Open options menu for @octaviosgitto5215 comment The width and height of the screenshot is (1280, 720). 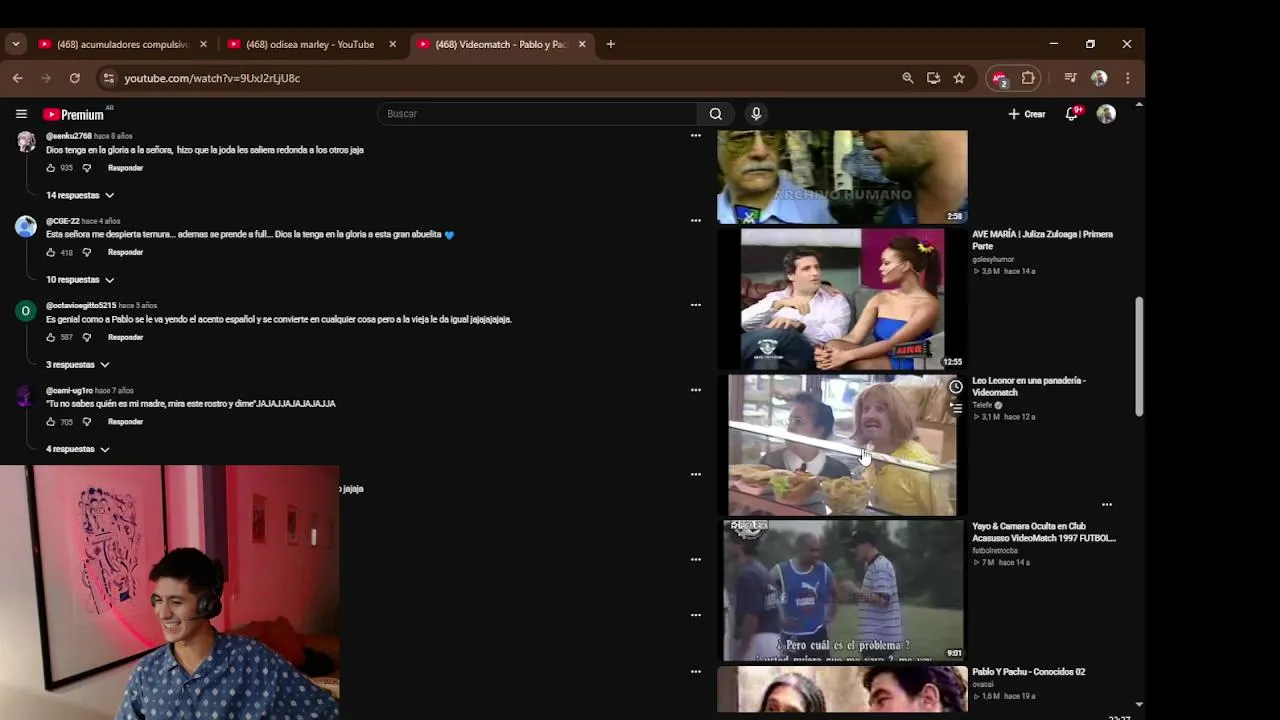696,305
